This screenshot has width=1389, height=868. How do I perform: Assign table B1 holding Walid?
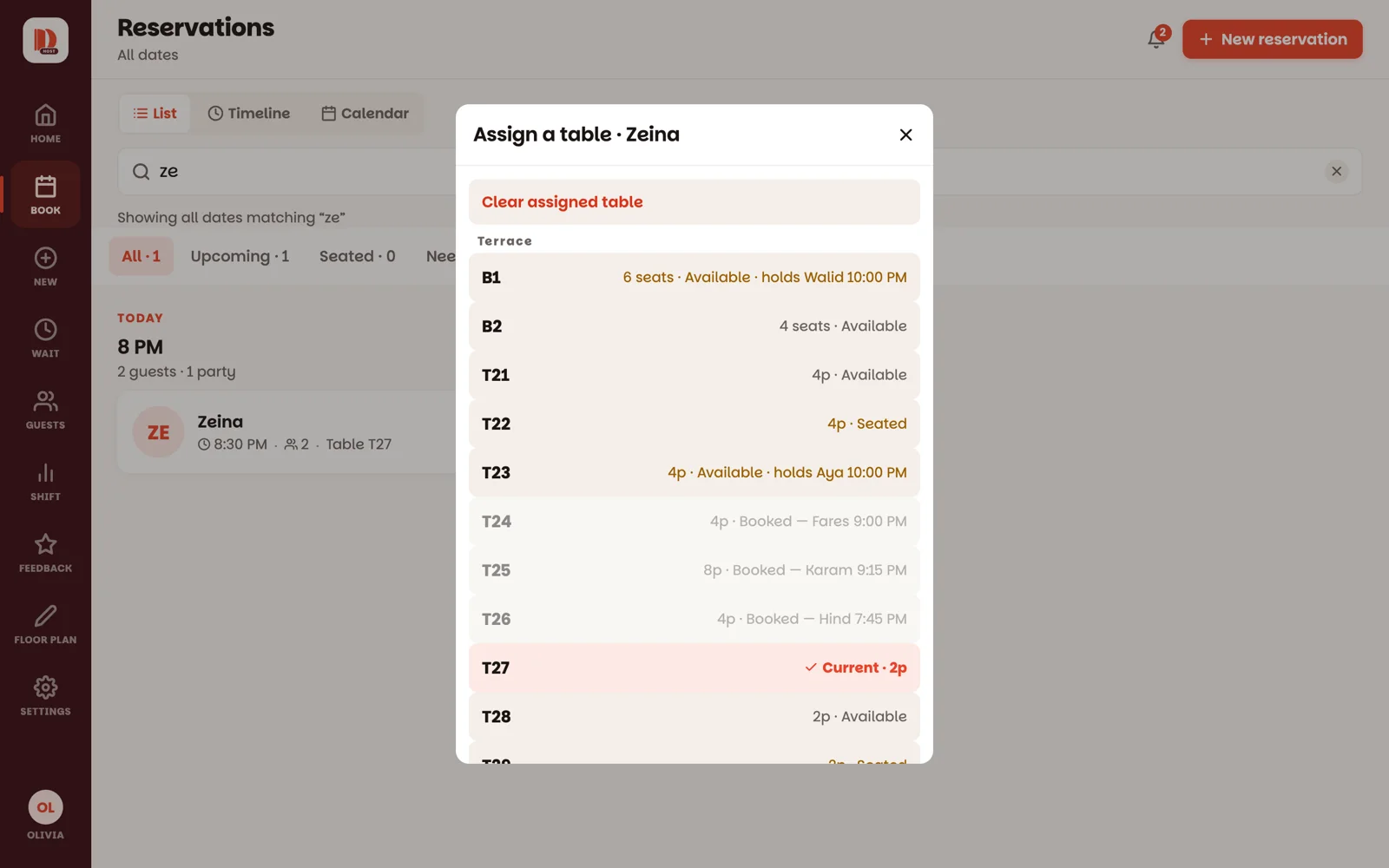click(x=694, y=278)
